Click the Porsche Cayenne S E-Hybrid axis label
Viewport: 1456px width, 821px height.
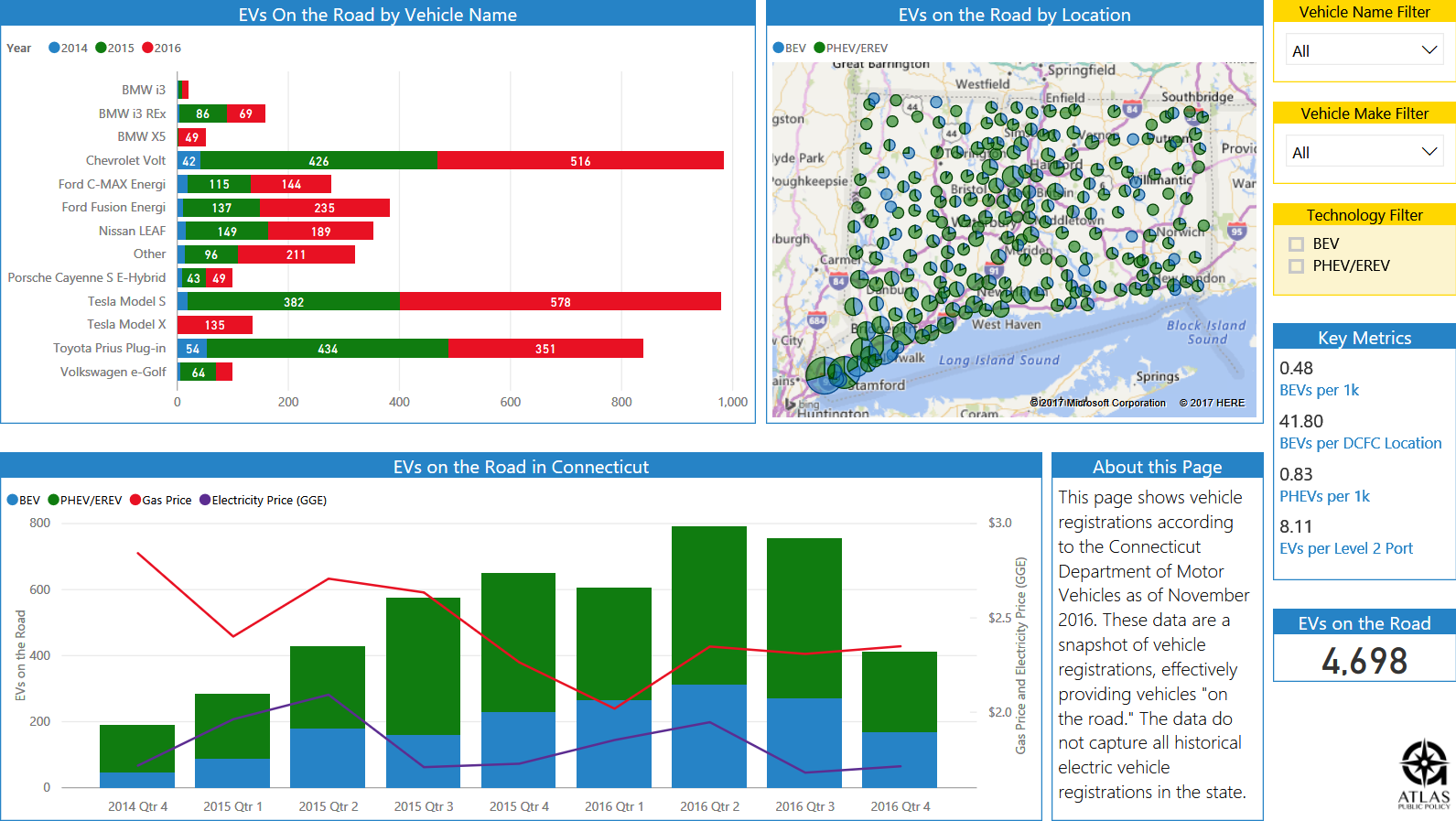click(x=87, y=277)
